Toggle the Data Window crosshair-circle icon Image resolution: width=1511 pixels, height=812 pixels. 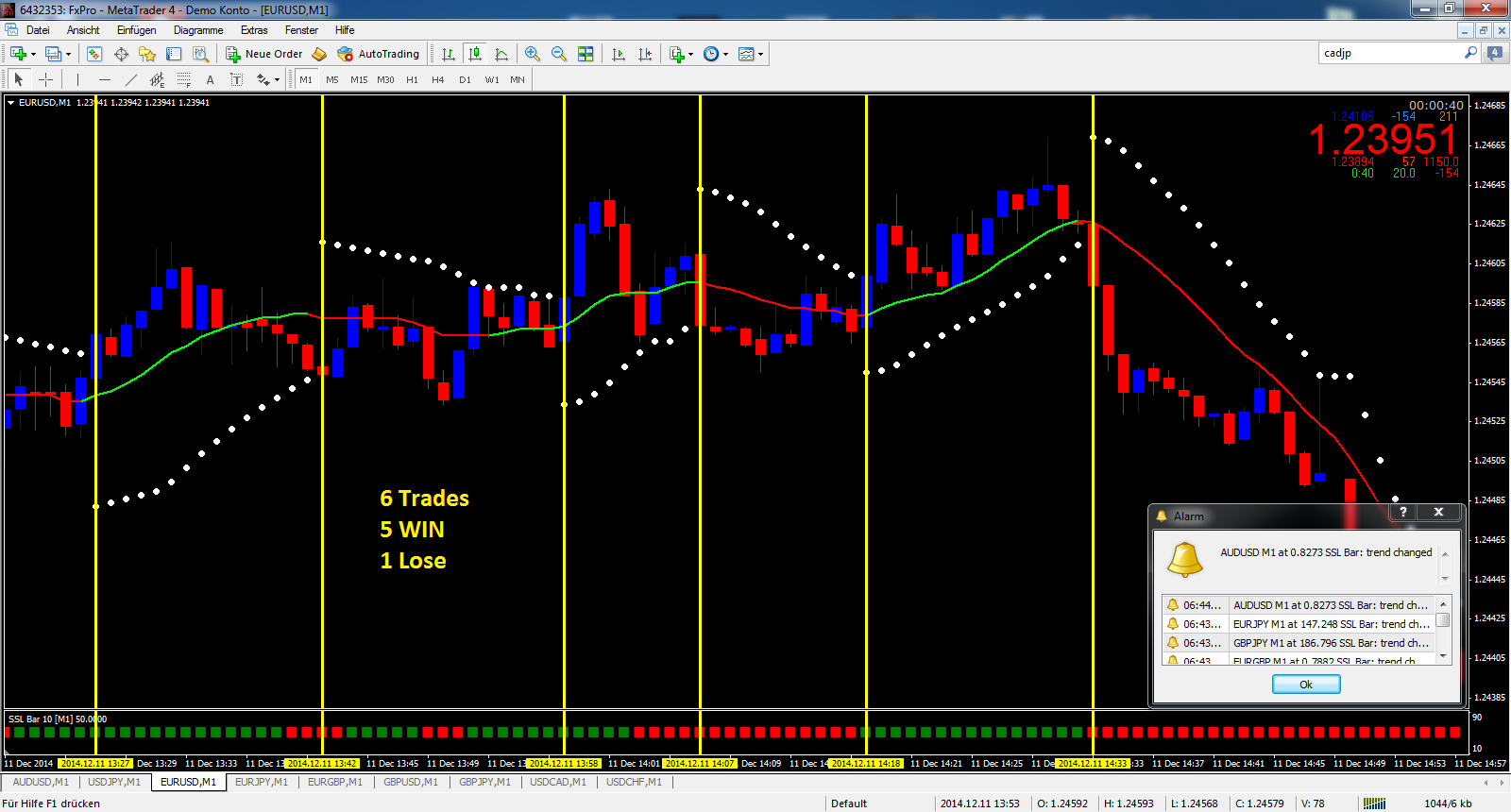tap(121, 54)
